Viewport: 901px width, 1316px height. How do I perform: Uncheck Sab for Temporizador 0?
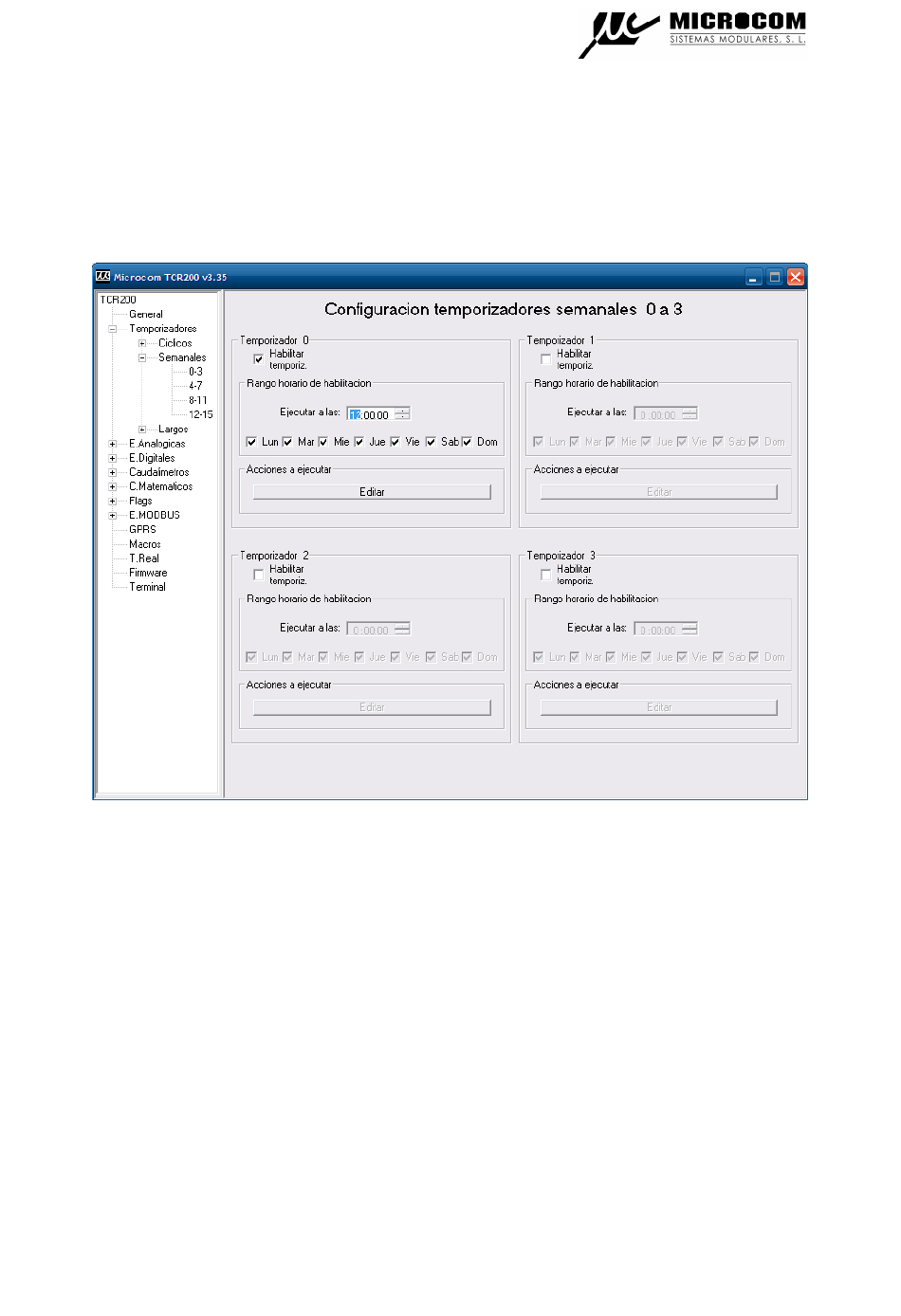[432, 442]
